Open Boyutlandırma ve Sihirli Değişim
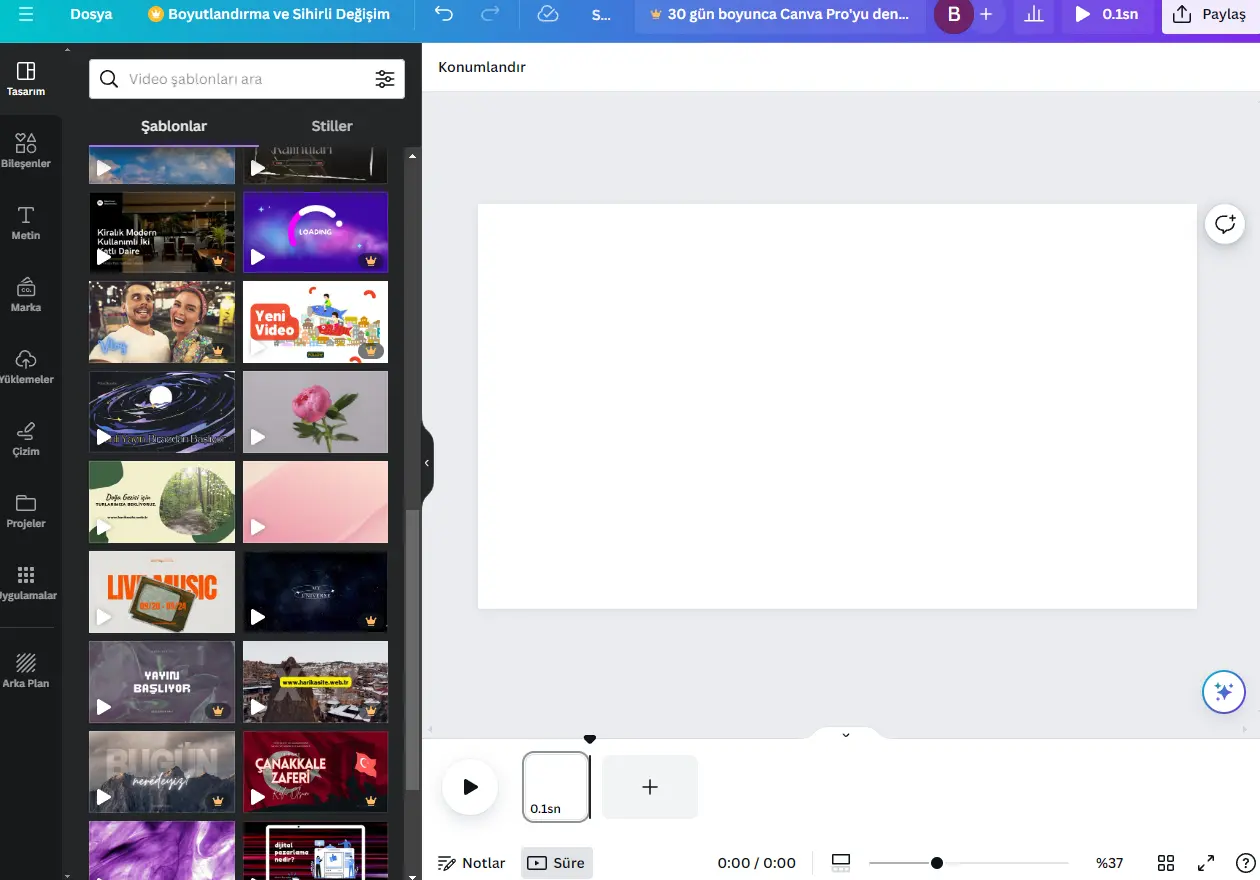1260x880 pixels. click(269, 14)
